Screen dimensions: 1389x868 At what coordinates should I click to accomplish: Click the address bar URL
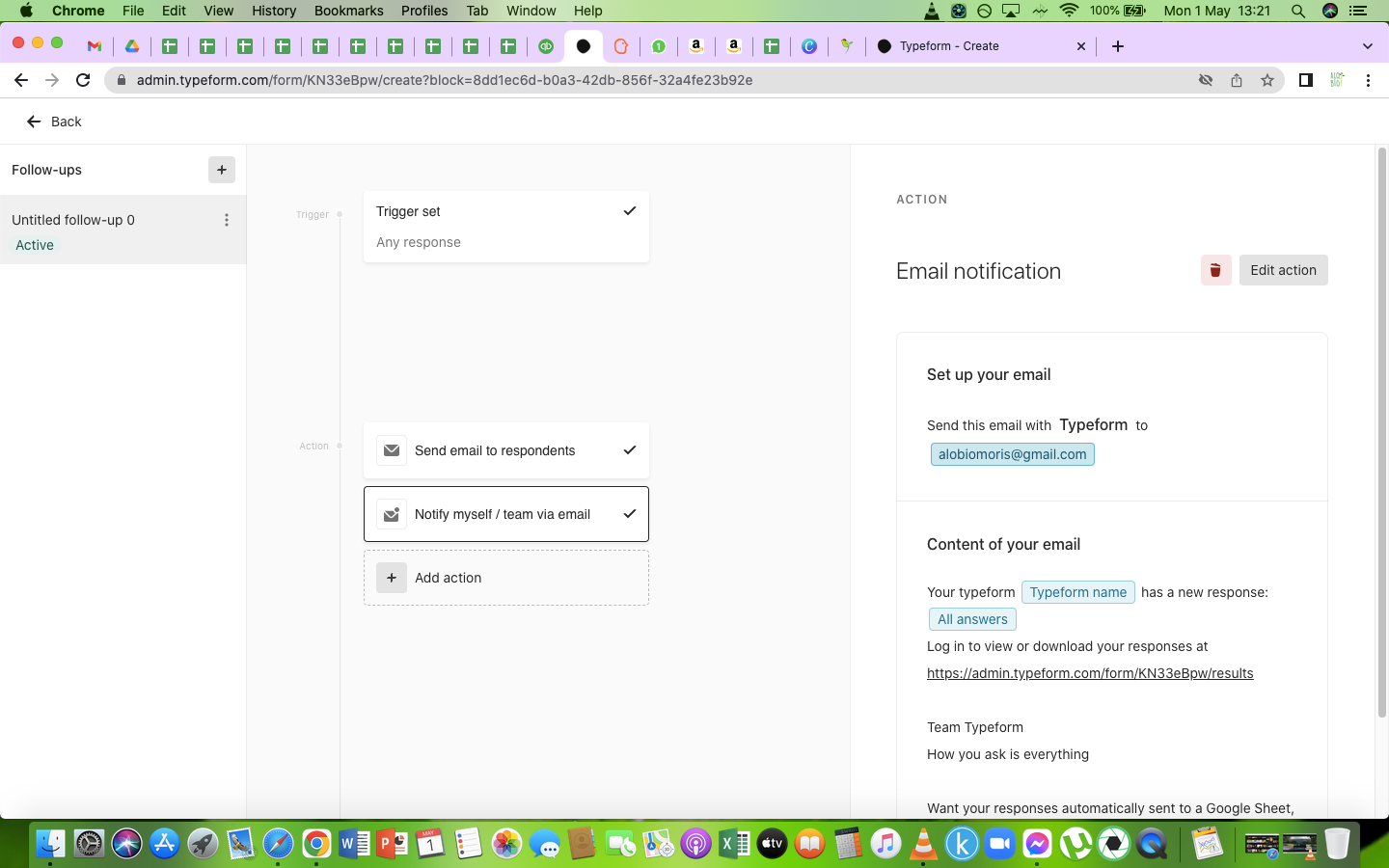[x=444, y=80]
